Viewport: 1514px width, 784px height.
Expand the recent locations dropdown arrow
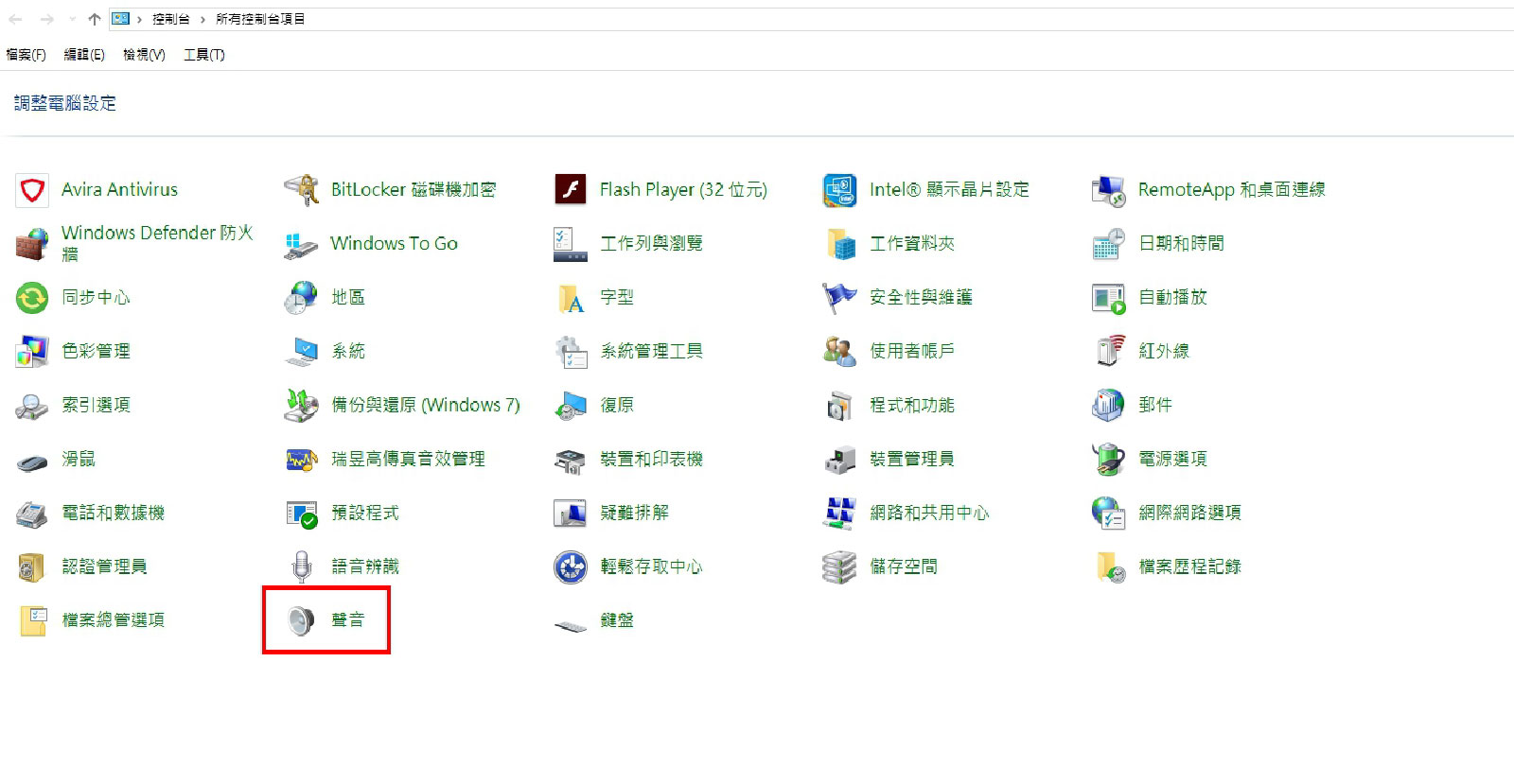coord(72,19)
